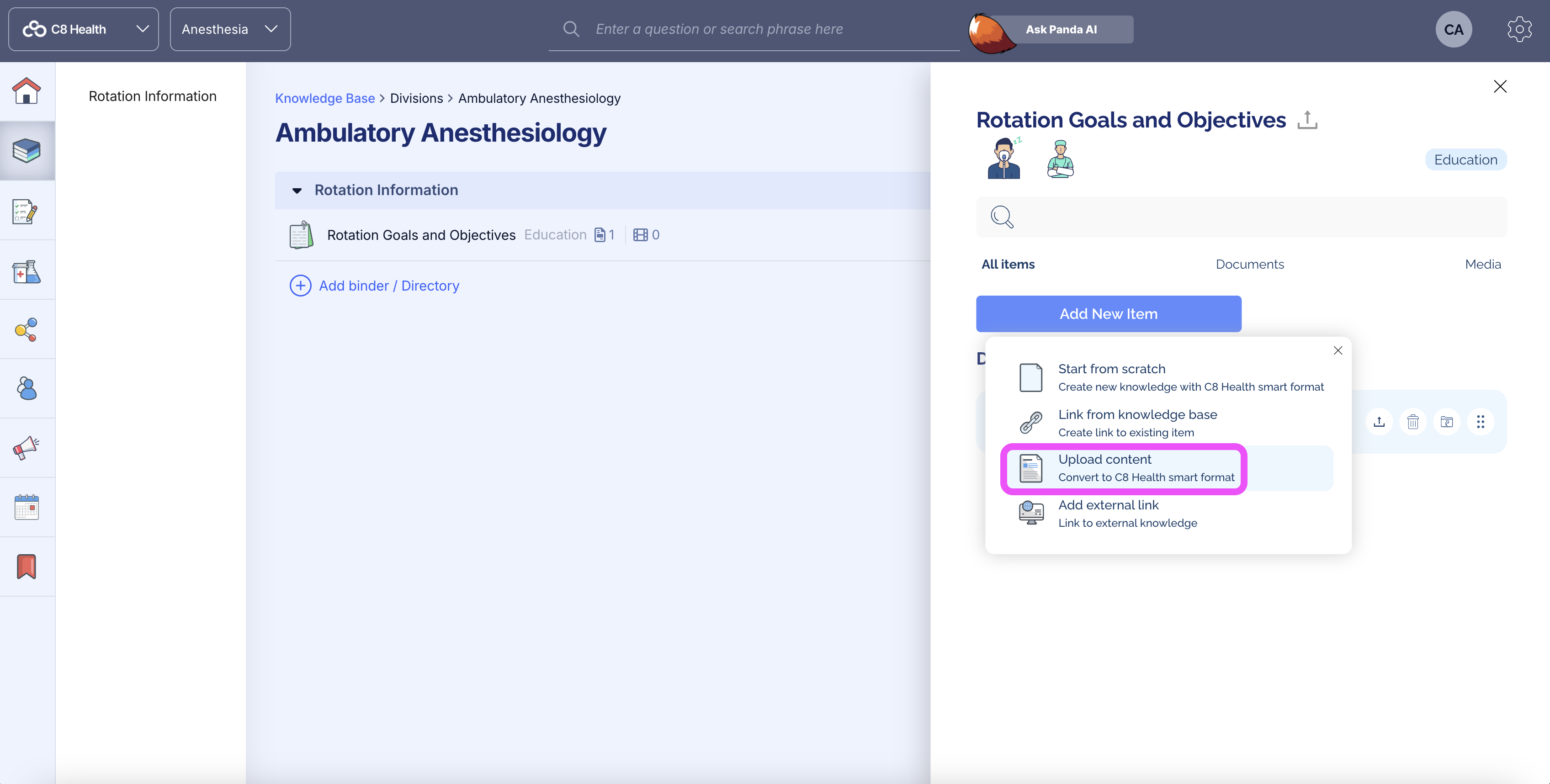Choose Upload content option

(x=1168, y=468)
